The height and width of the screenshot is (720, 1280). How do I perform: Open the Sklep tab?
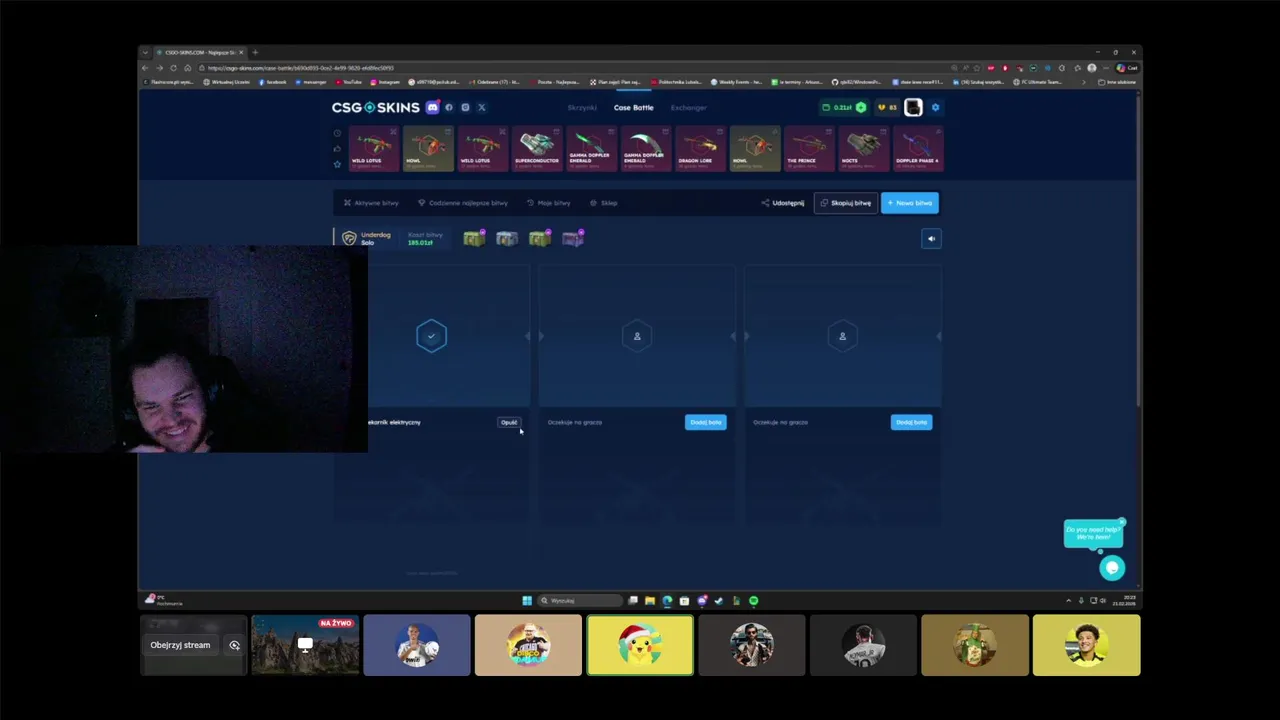tap(603, 203)
